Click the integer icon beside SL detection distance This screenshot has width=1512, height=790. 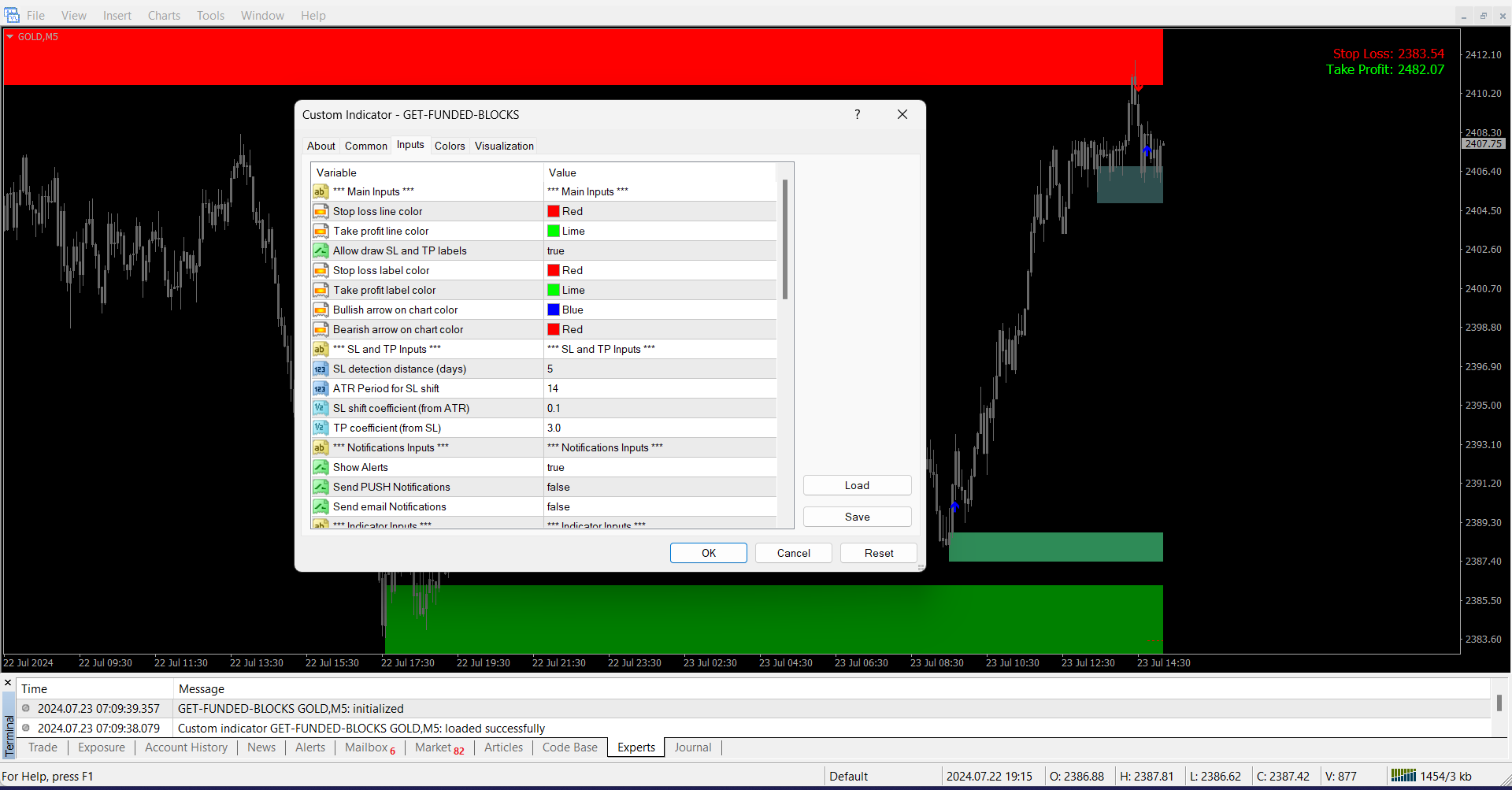click(321, 369)
